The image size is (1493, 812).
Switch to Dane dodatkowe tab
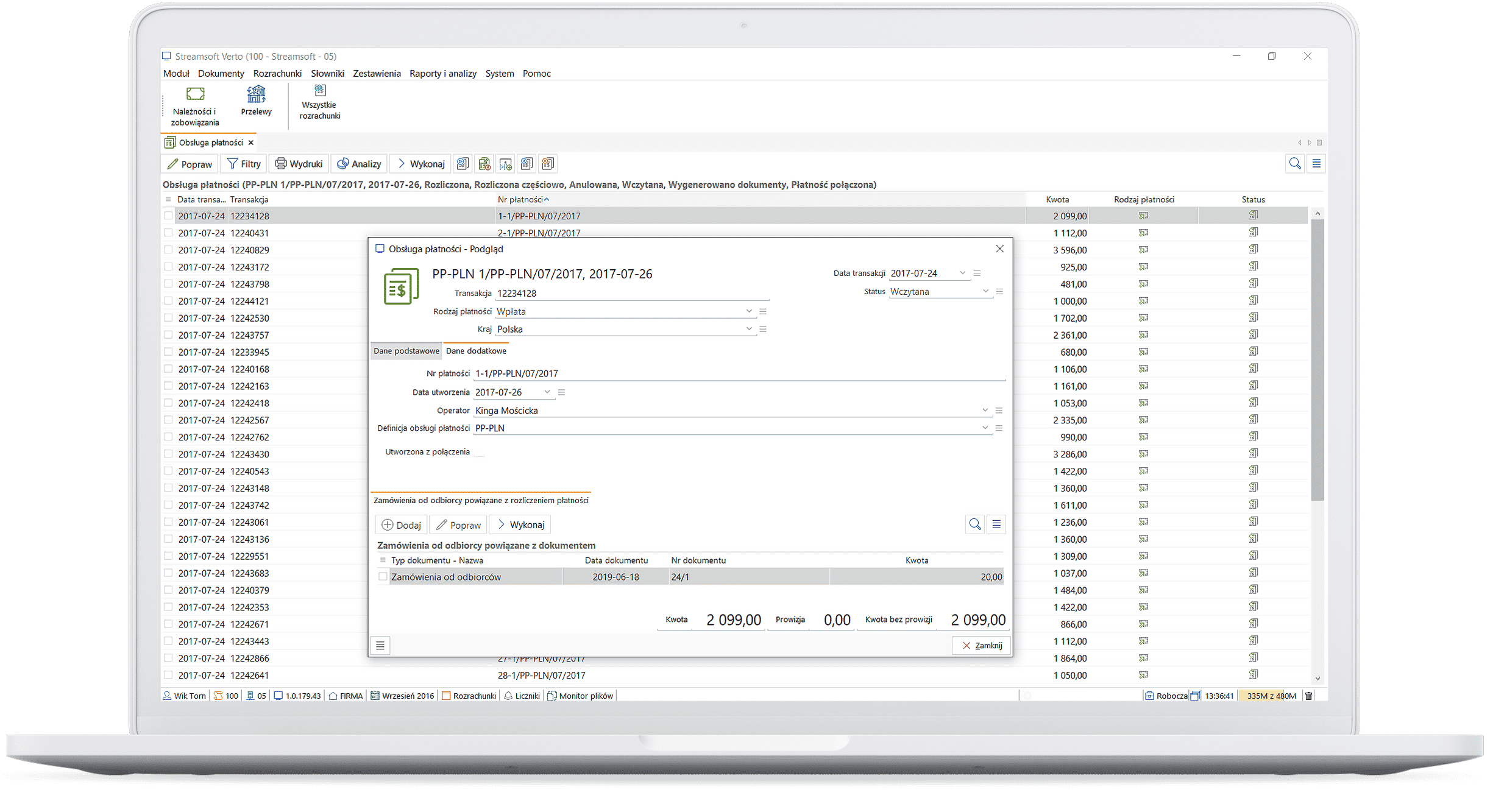coord(476,351)
